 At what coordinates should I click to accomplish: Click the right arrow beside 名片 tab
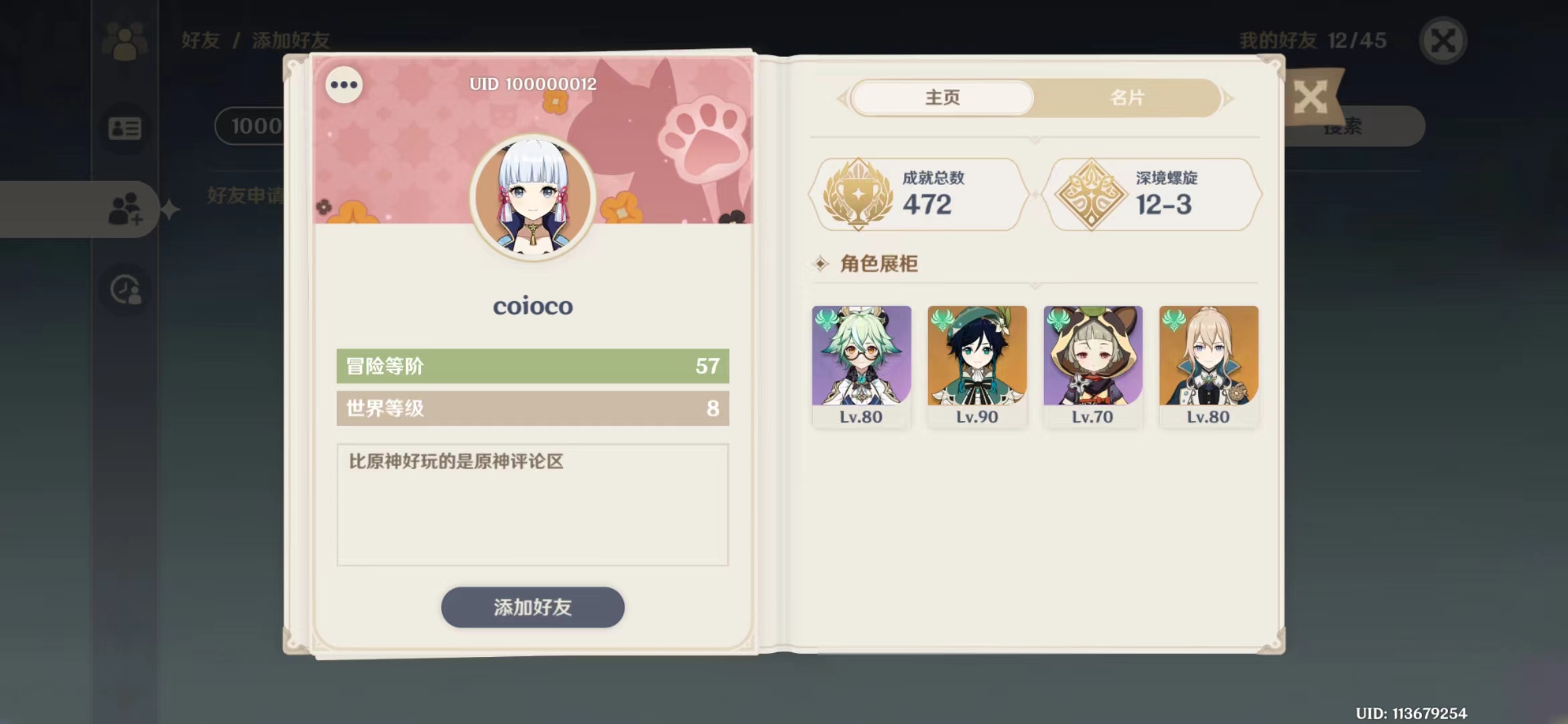click(x=1228, y=99)
